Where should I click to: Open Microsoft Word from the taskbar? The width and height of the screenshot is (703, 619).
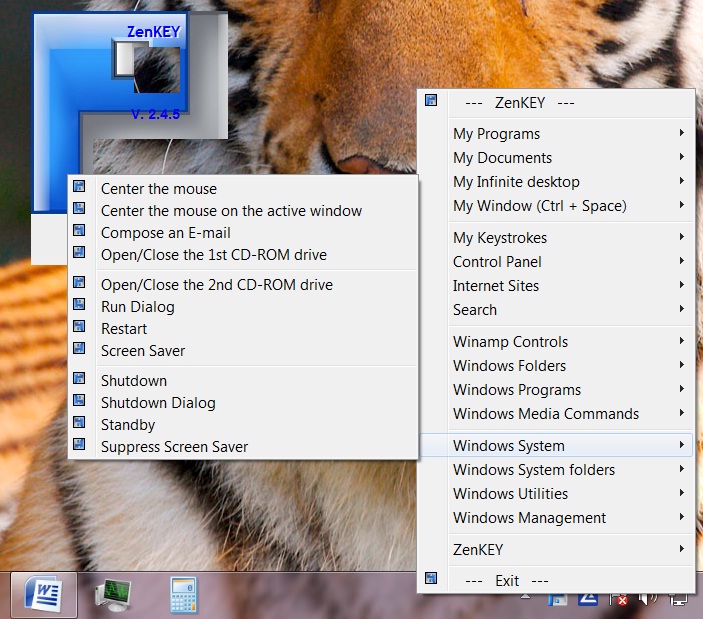pos(43,594)
